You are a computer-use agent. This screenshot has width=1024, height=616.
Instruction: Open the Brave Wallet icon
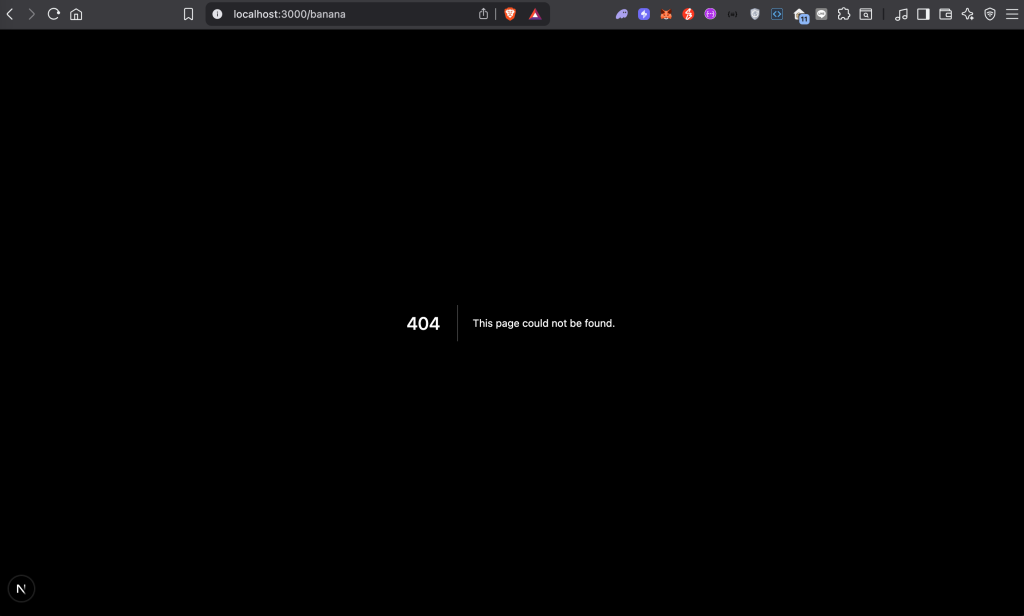tap(946, 14)
